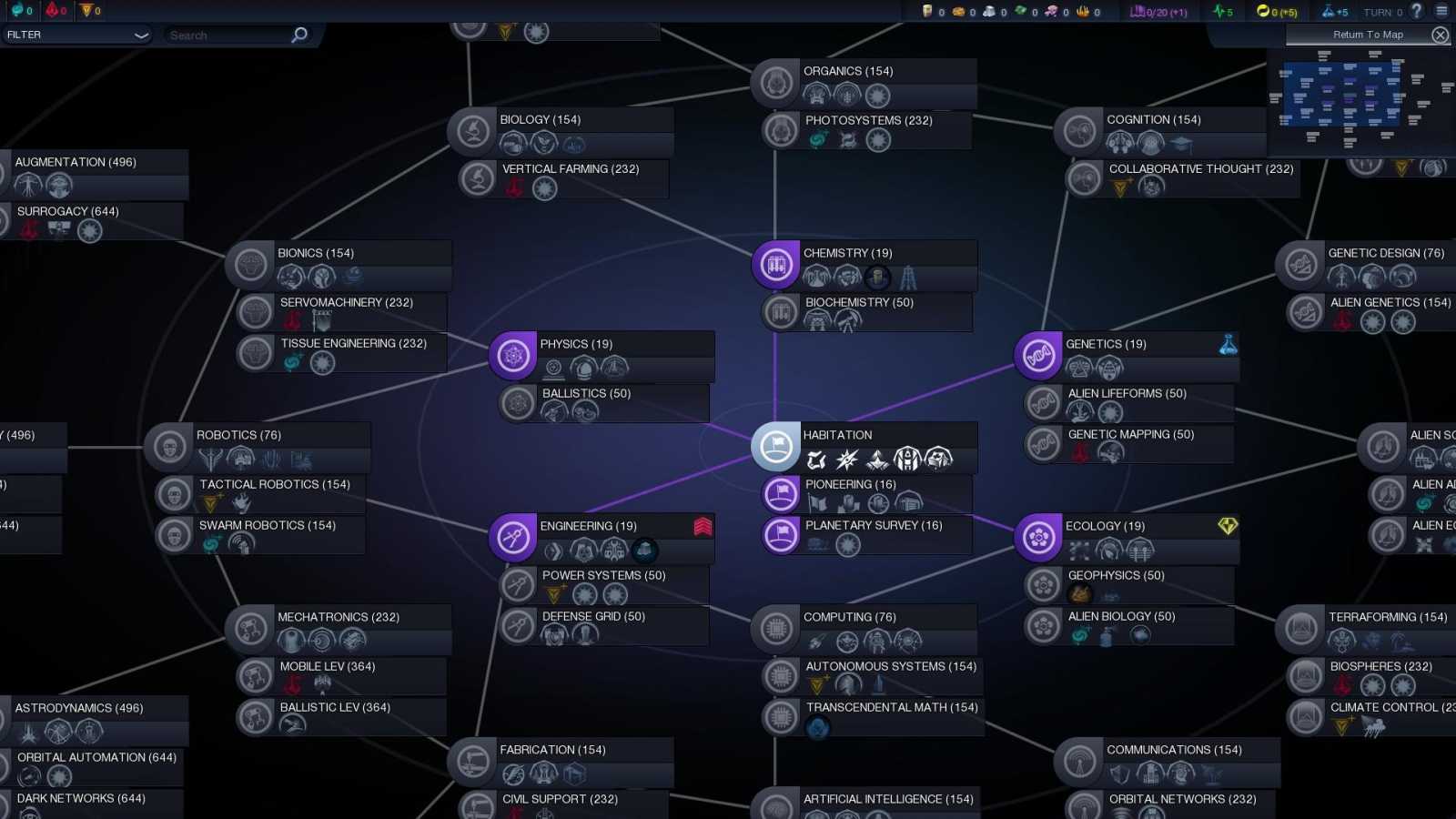This screenshot has width=1456, height=819.
Task: Select the Engineering tech node icon
Action: click(x=513, y=538)
